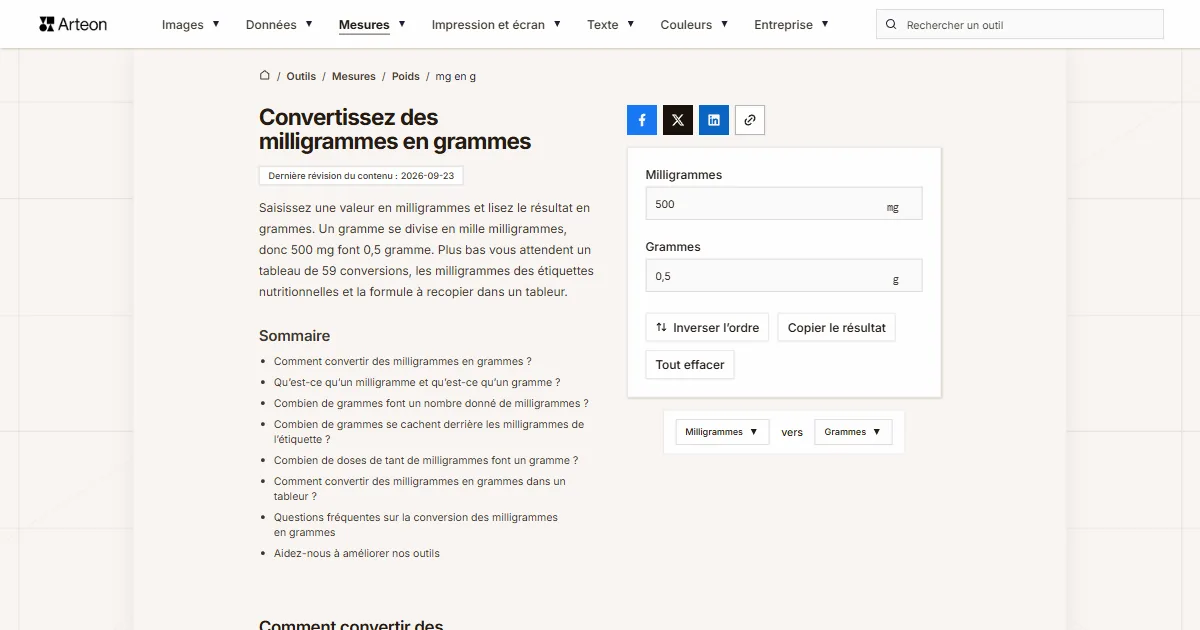Click the page title Convertissez des milligrammes en grammes
Image resolution: width=1200 pixels, height=630 pixels.
(x=395, y=130)
